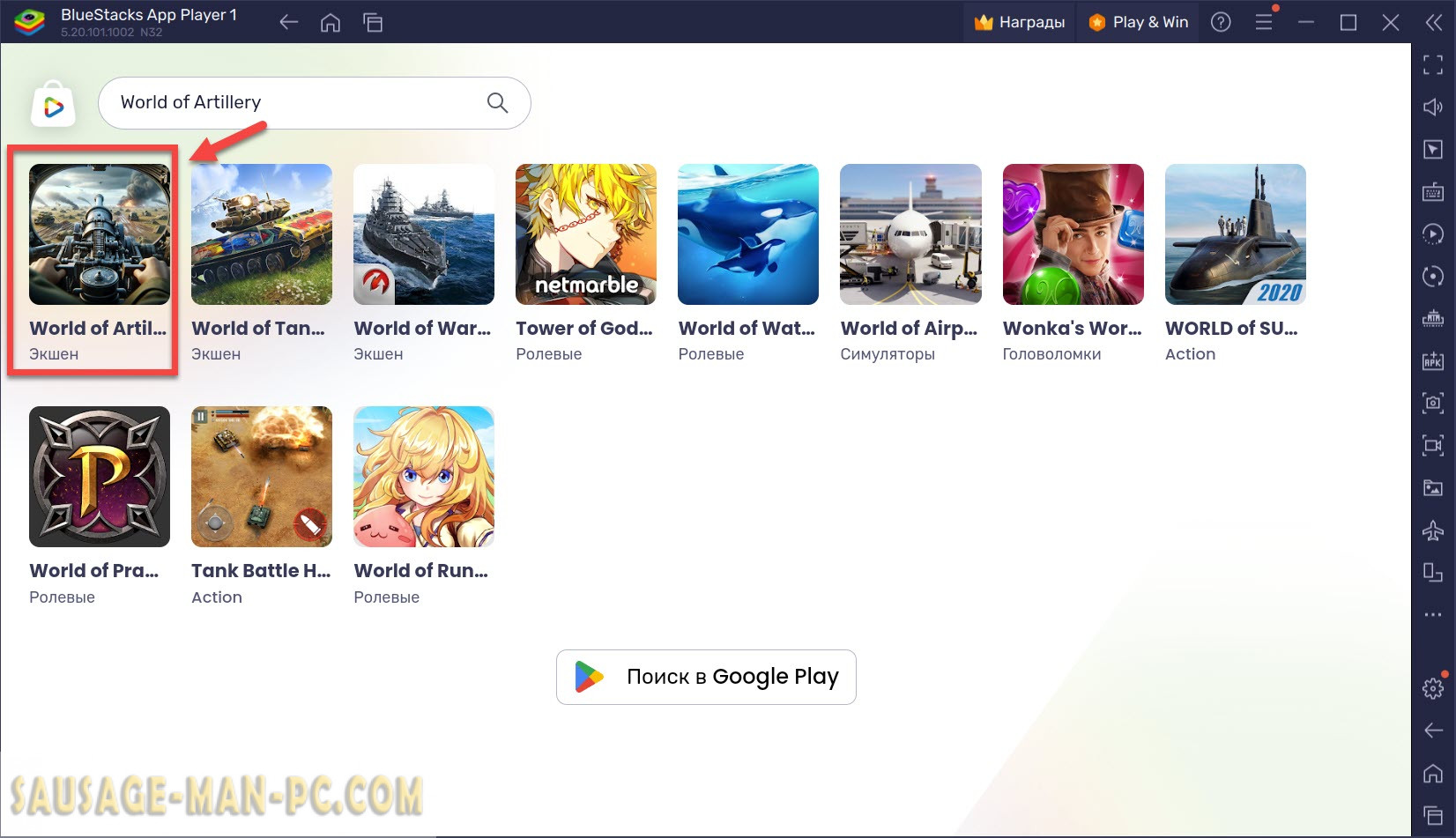Screen dimensions: 1456x838
Task: Open the Tower of God thumbnail
Action: 586,234
